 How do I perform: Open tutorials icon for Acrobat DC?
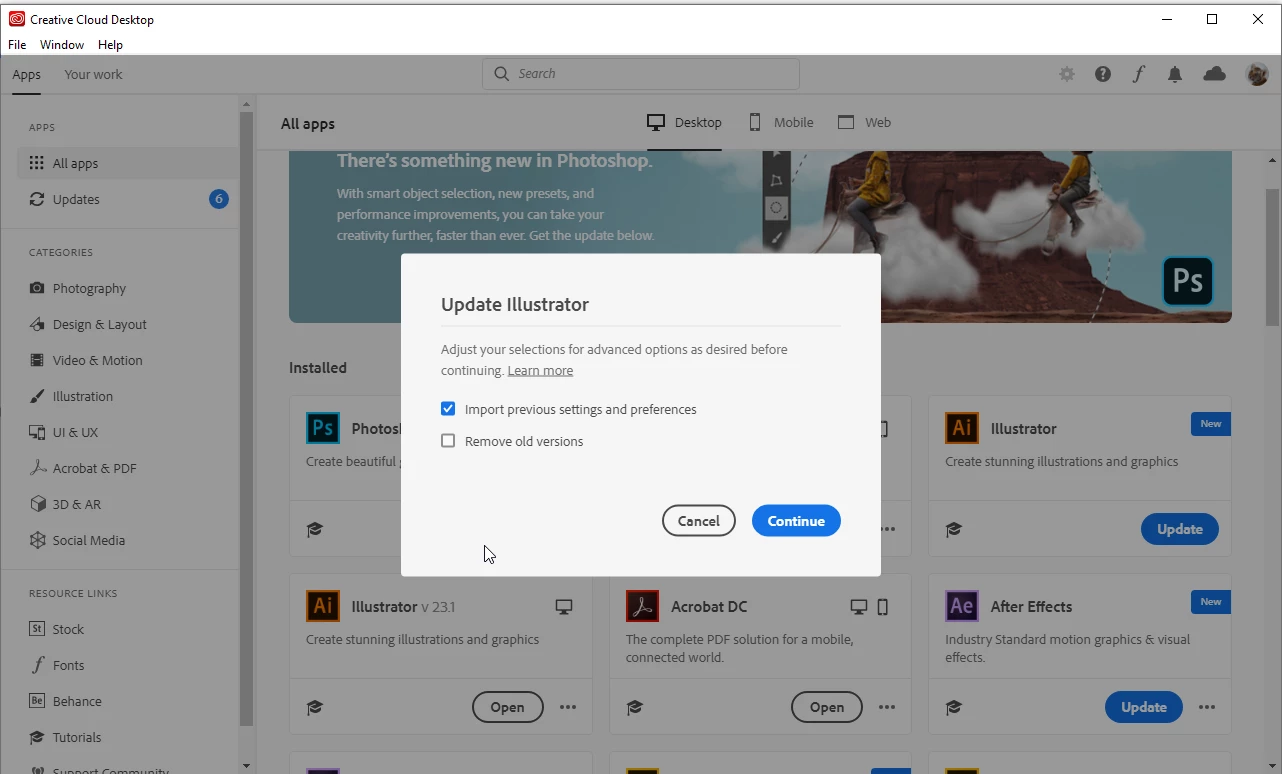point(634,707)
